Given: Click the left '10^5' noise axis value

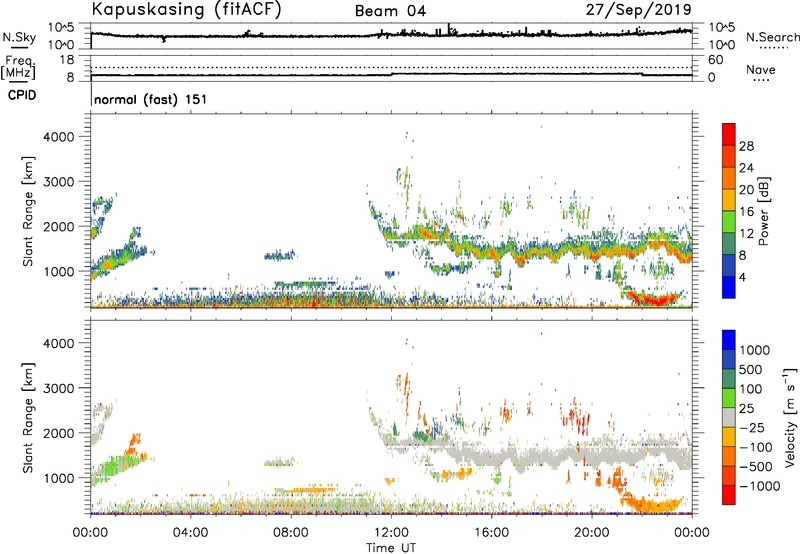Looking at the screenshot, I should tap(61, 28).
